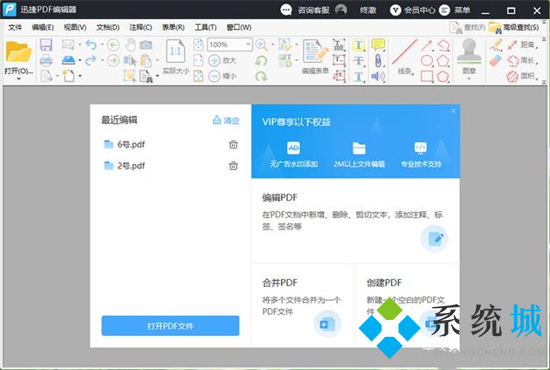This screenshot has height=370, width=550.
Task: Delete 6号.pdf from recent list
Action: coord(233,144)
